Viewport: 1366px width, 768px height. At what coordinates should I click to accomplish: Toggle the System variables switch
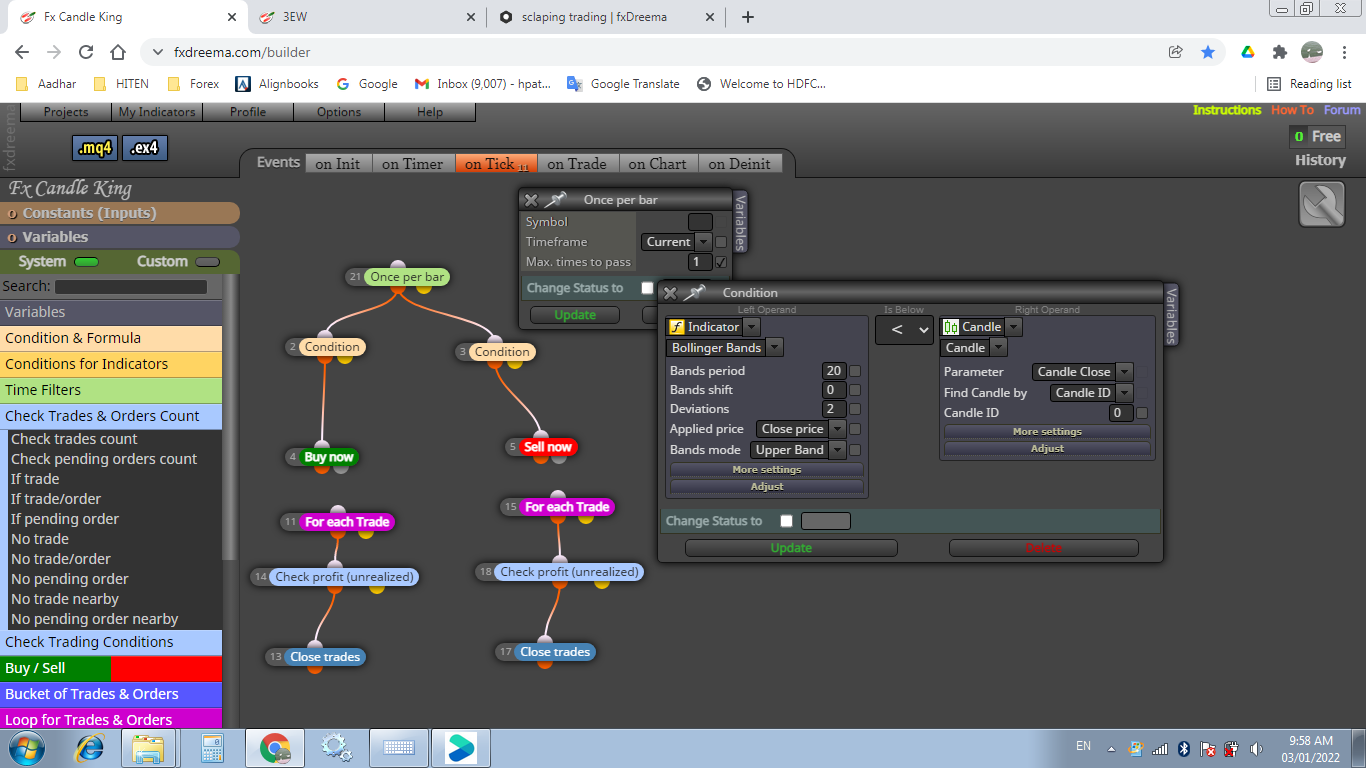(87, 262)
